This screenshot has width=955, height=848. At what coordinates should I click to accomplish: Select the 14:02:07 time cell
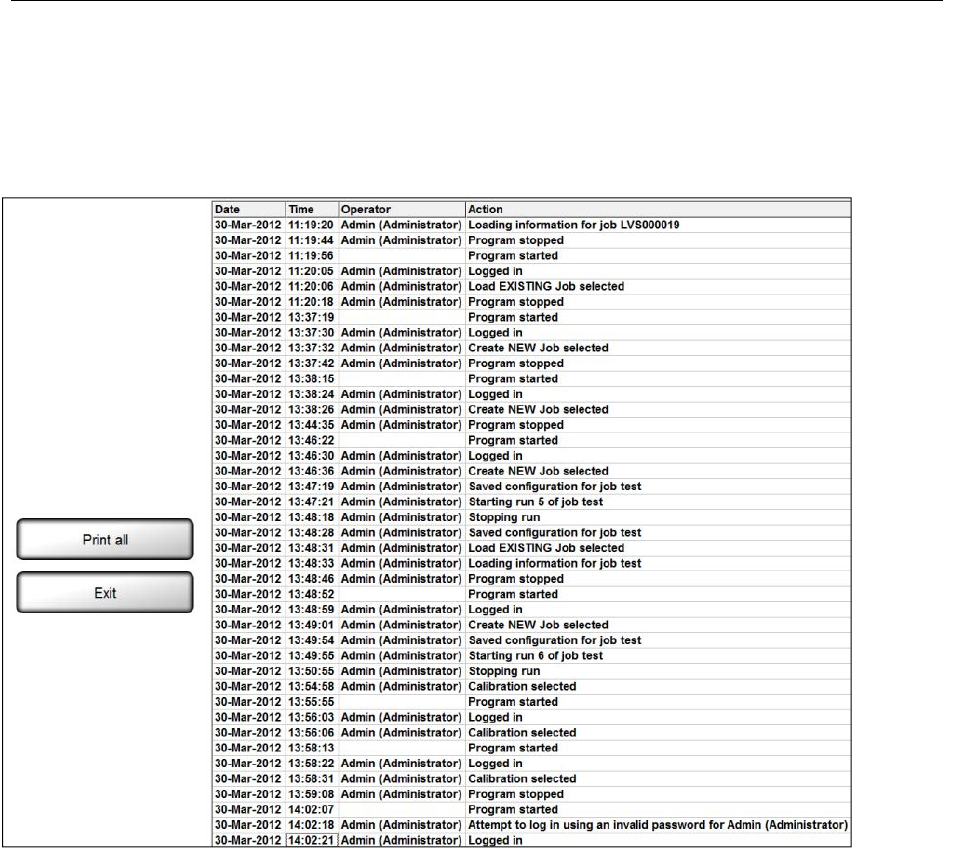pos(311,810)
